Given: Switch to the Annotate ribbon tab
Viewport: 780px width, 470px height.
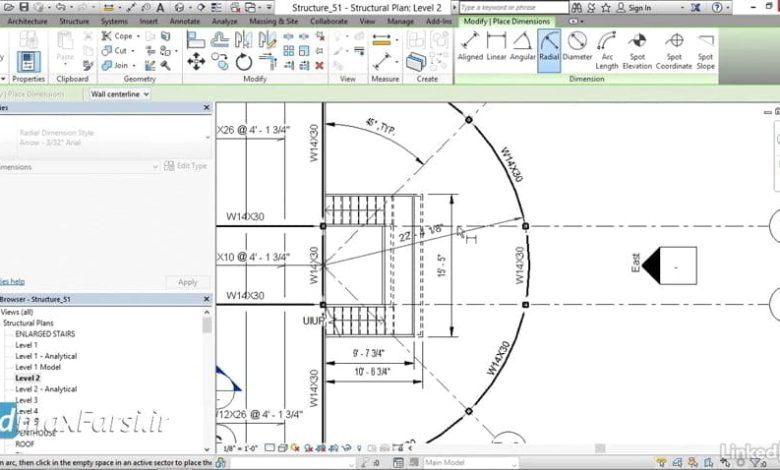Looking at the screenshot, I should pyautogui.click(x=185, y=21).
